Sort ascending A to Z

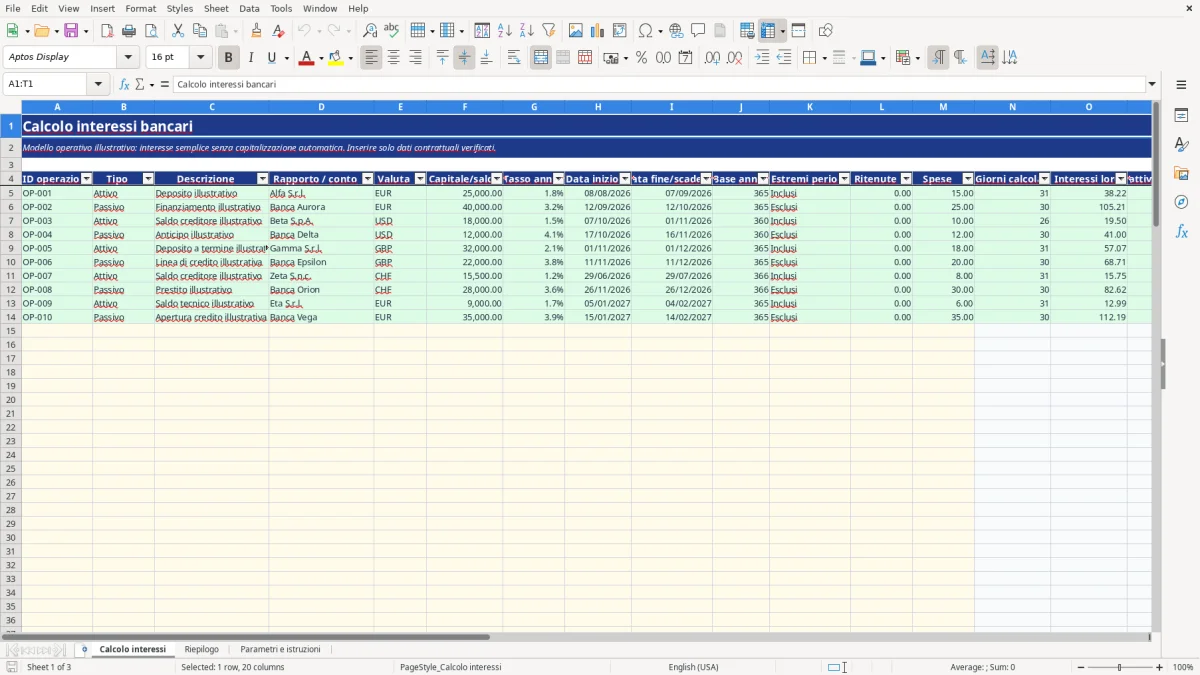[505, 31]
